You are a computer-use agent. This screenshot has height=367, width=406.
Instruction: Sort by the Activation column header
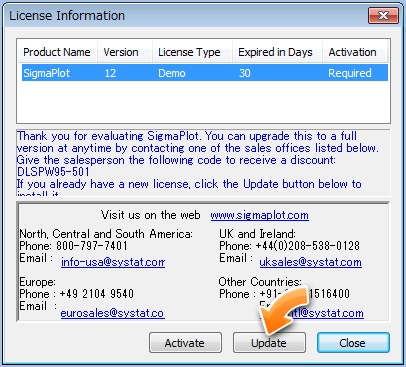[x=355, y=52]
